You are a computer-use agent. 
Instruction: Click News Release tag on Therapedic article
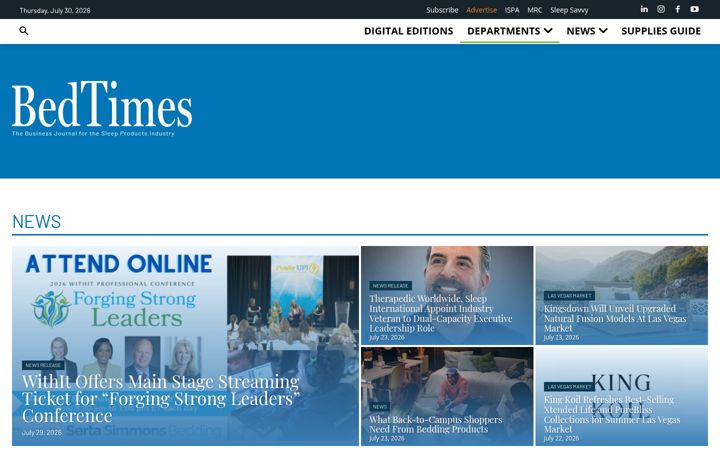(390, 286)
